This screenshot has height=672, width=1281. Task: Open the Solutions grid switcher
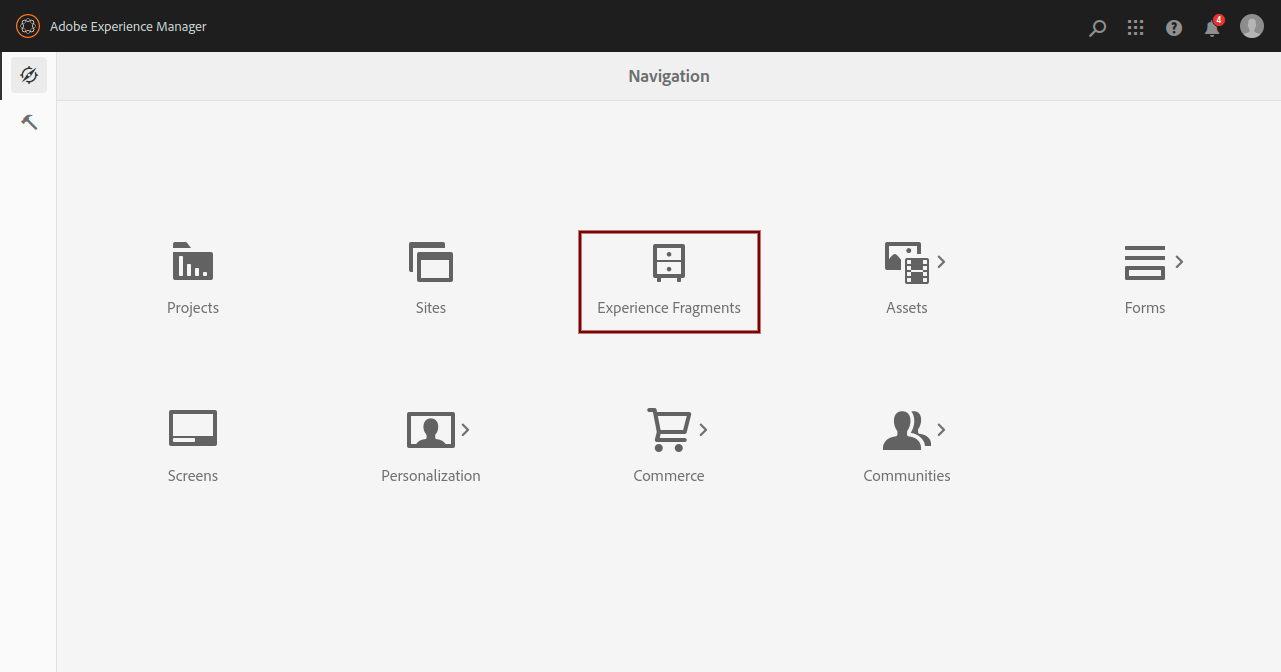click(x=1135, y=27)
